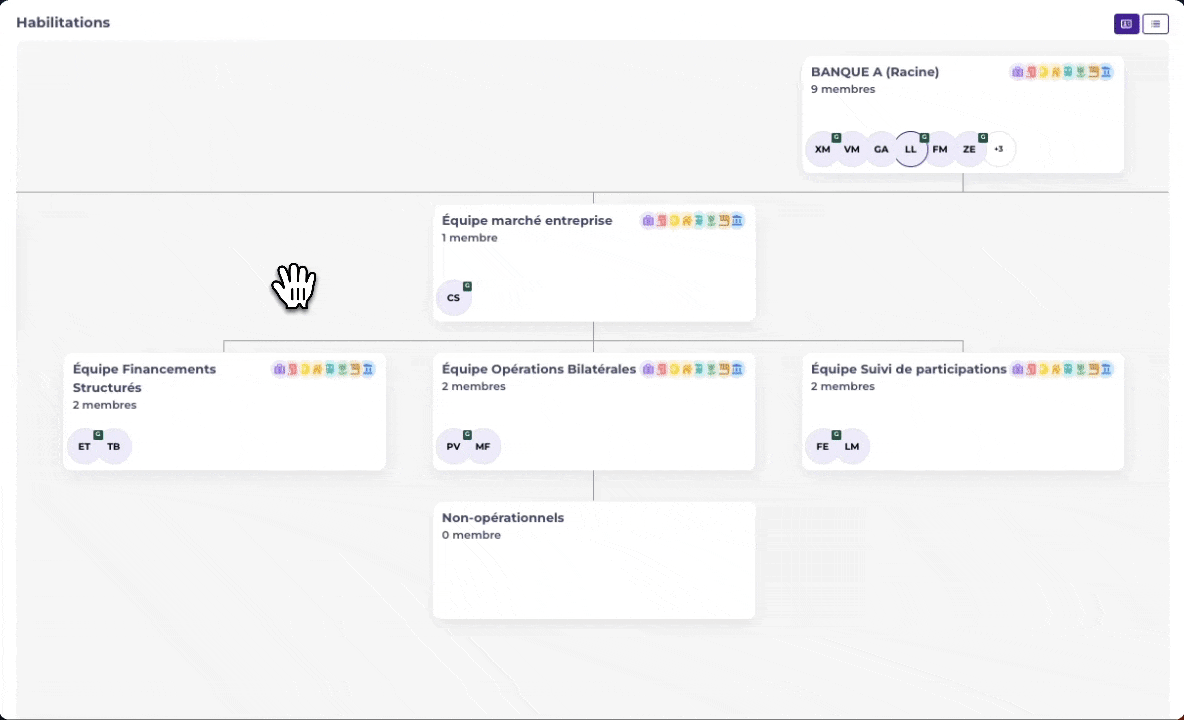Open the CS member in Équipe marché entreprise
Image resolution: width=1184 pixels, height=720 pixels.
click(x=453, y=297)
